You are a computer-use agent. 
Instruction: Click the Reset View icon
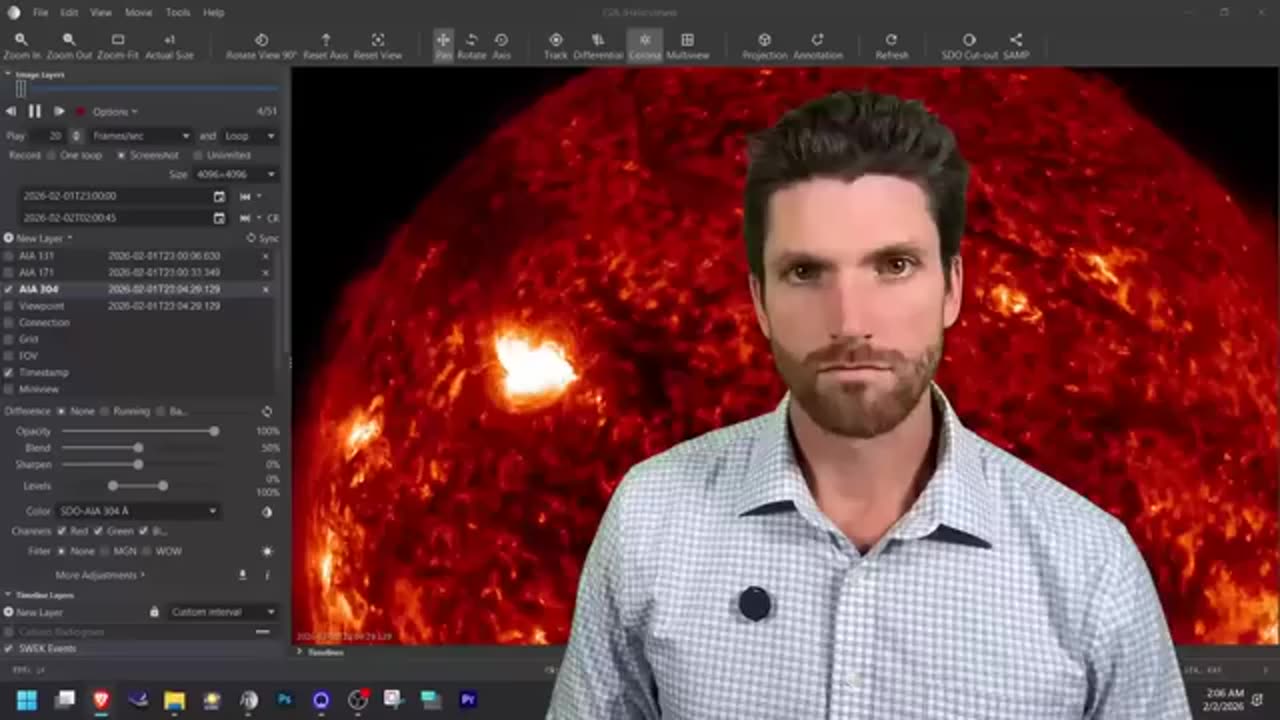378,46
